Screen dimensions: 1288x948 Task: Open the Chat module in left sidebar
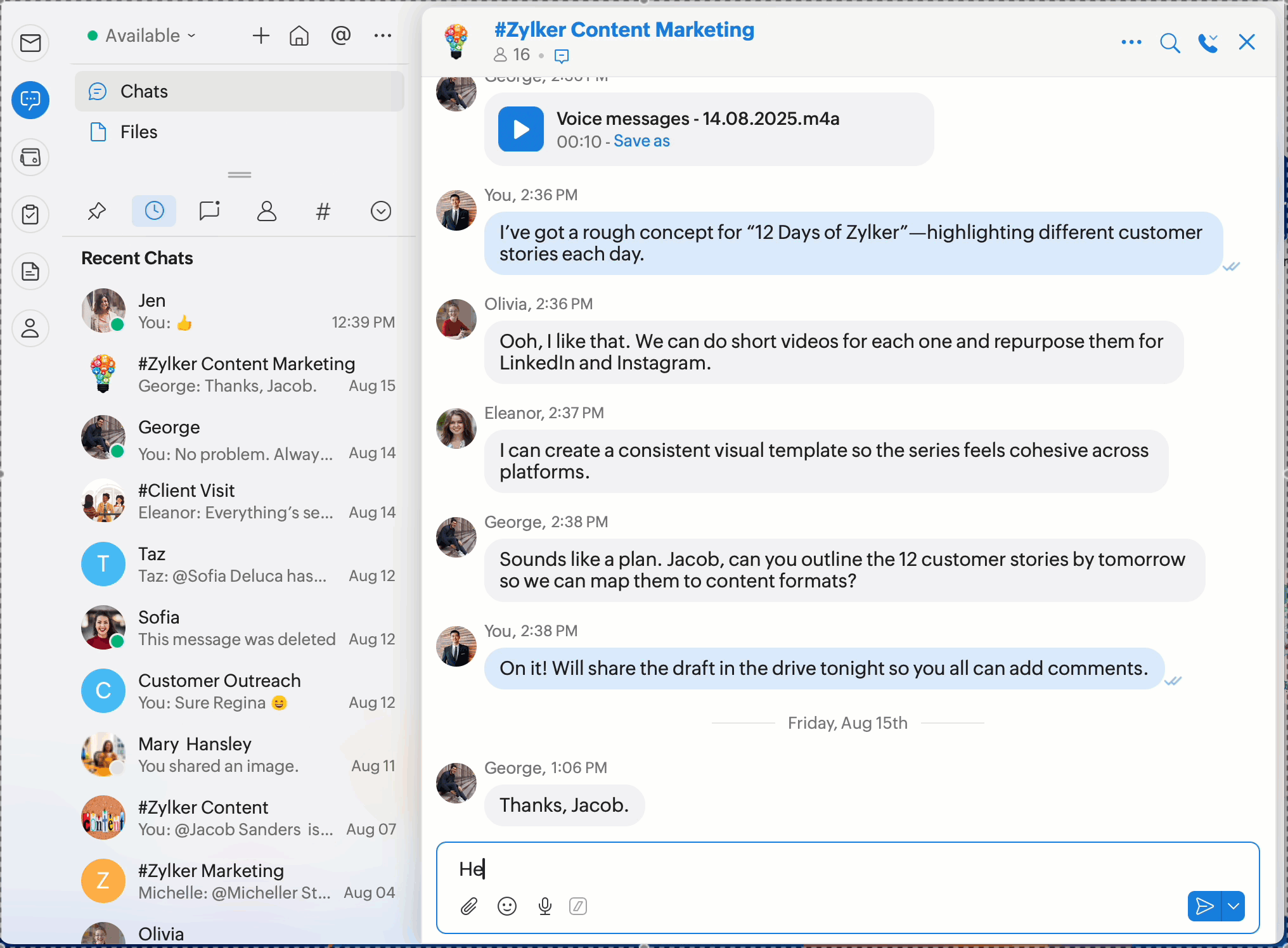(x=30, y=100)
